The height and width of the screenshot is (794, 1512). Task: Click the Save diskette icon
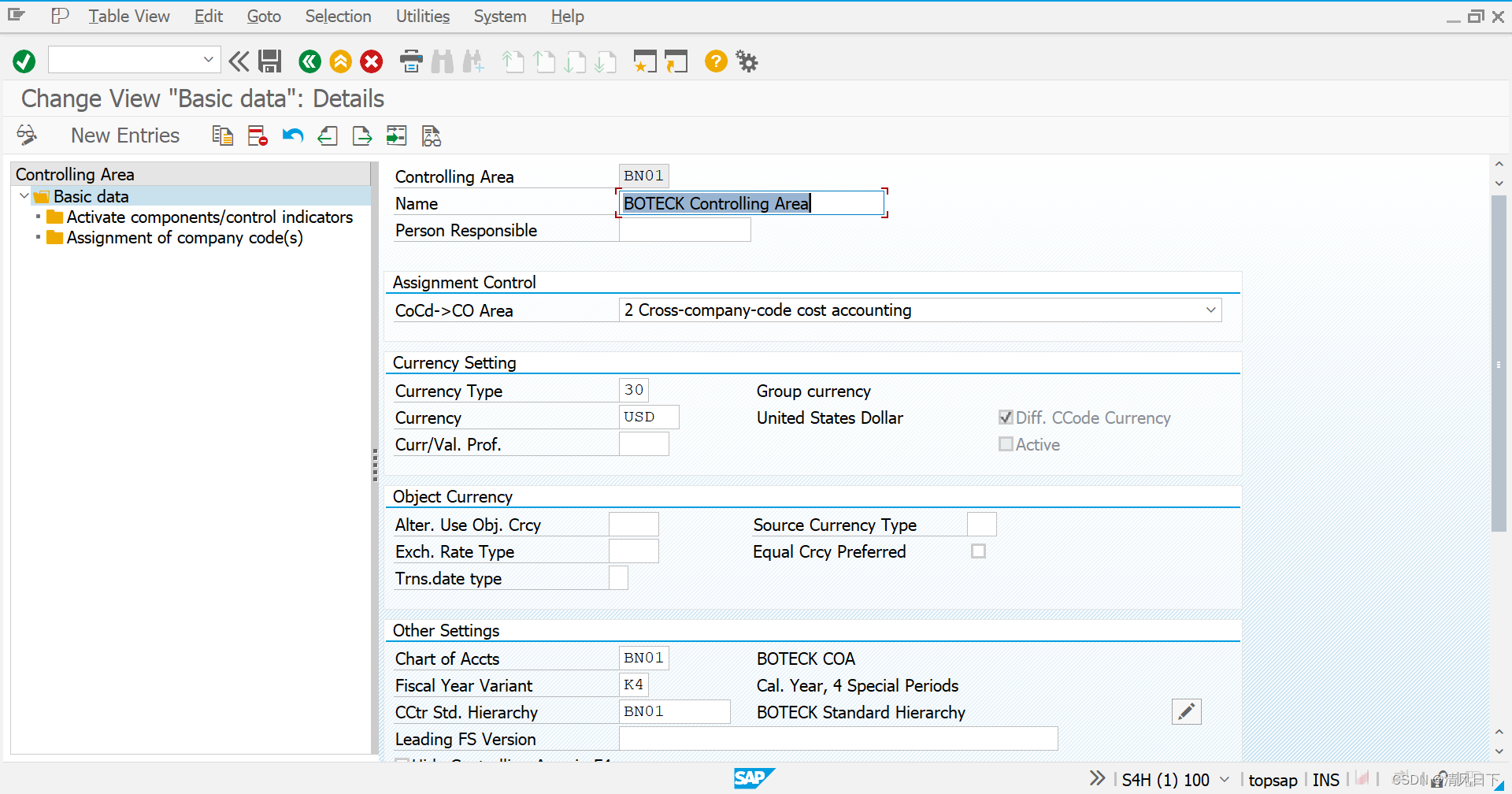tap(270, 61)
